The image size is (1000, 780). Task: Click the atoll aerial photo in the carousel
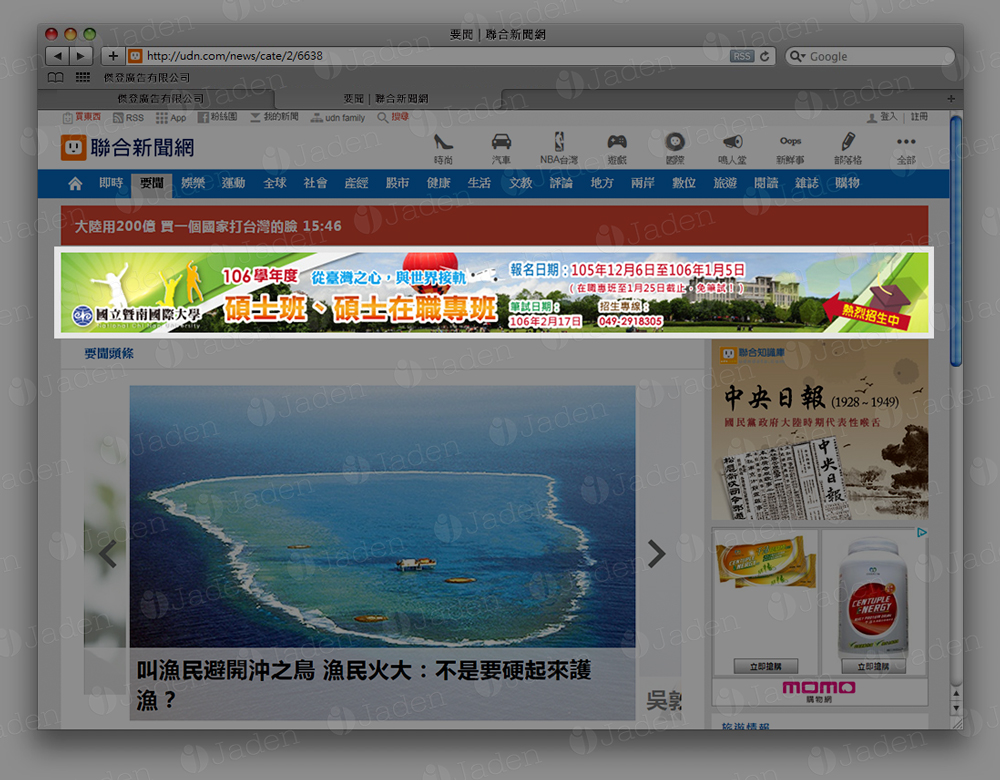[382, 516]
